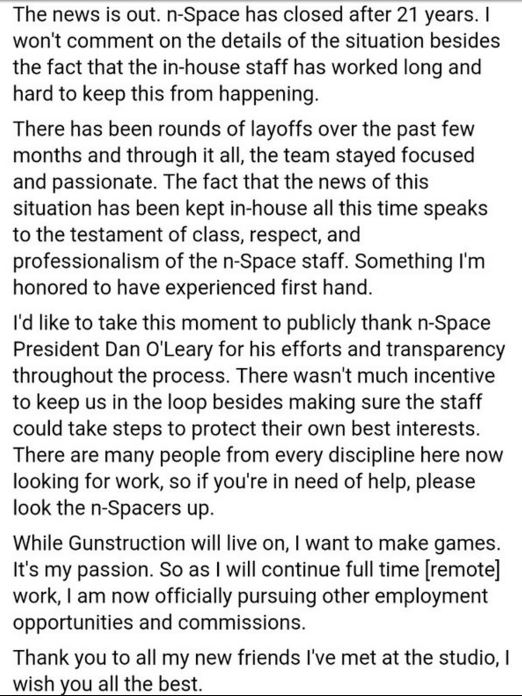The image size is (522, 696).
Task: Select 'protect their own best interests.'
Action: pos(336,429)
